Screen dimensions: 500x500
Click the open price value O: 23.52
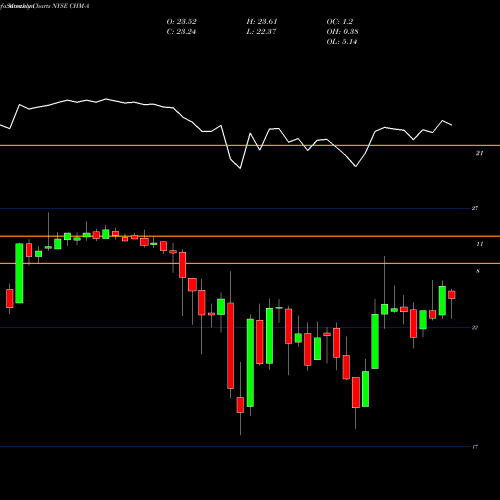[181, 22]
